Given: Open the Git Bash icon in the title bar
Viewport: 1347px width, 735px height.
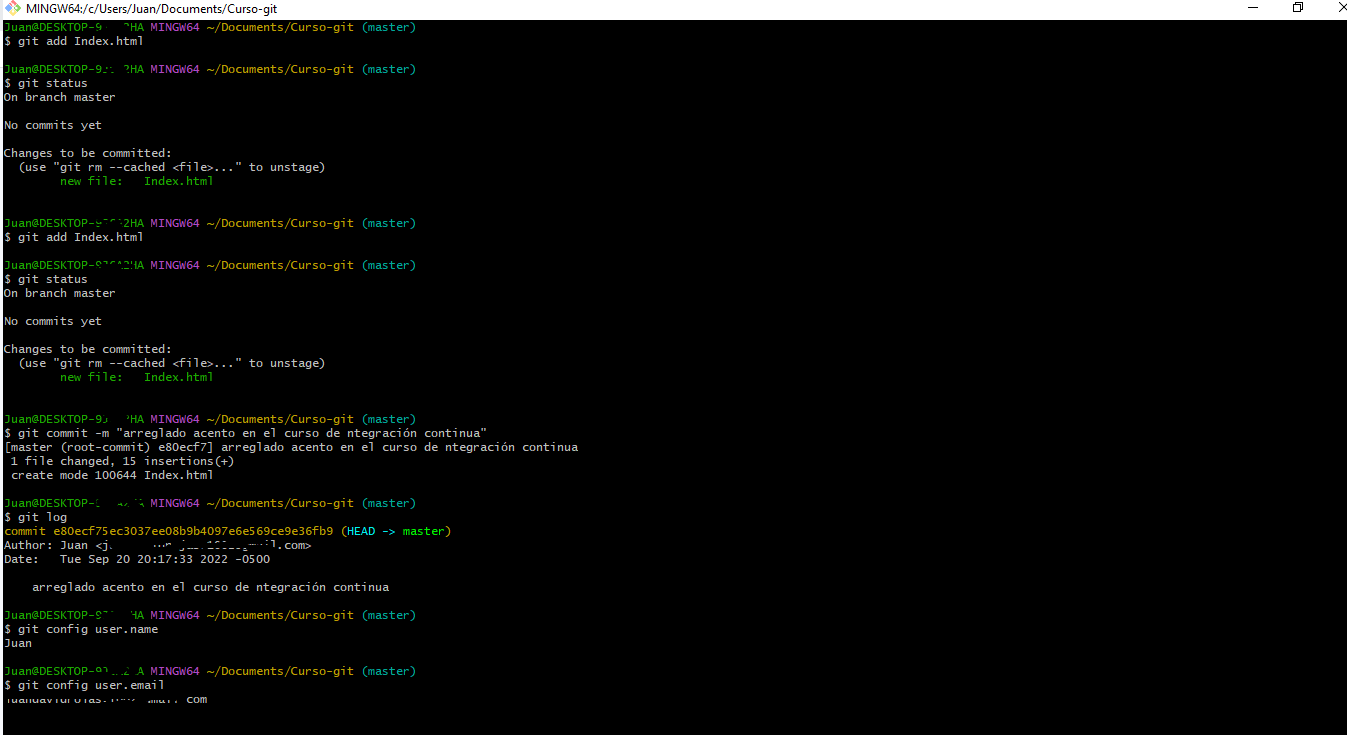Looking at the screenshot, I should pyautogui.click(x=12, y=8).
